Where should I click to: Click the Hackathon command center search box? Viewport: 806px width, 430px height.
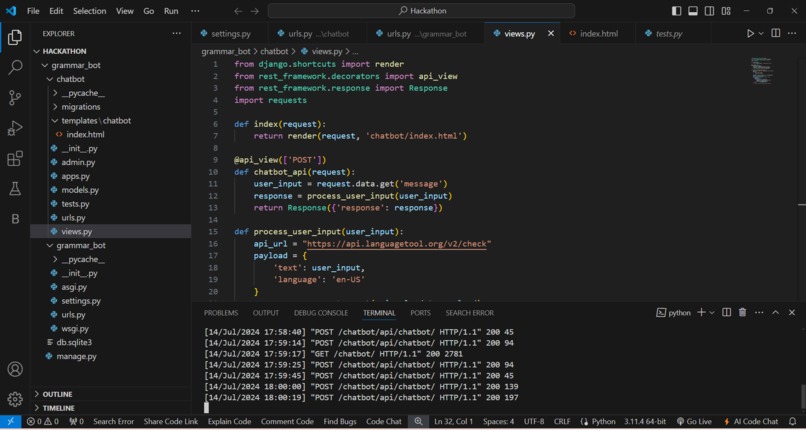tap(421, 11)
